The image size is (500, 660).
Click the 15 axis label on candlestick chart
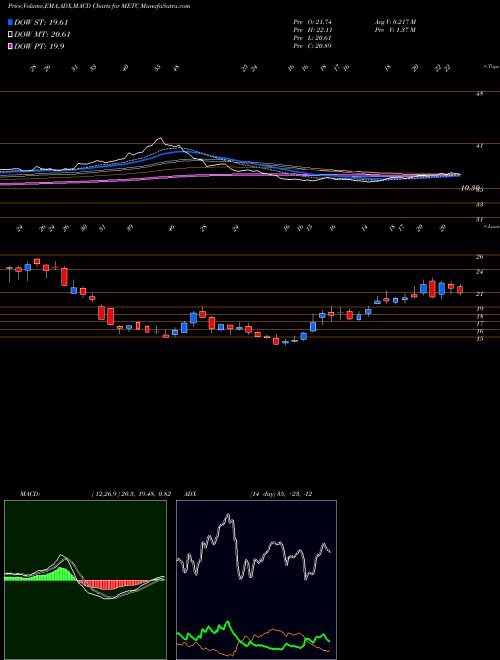(479, 339)
